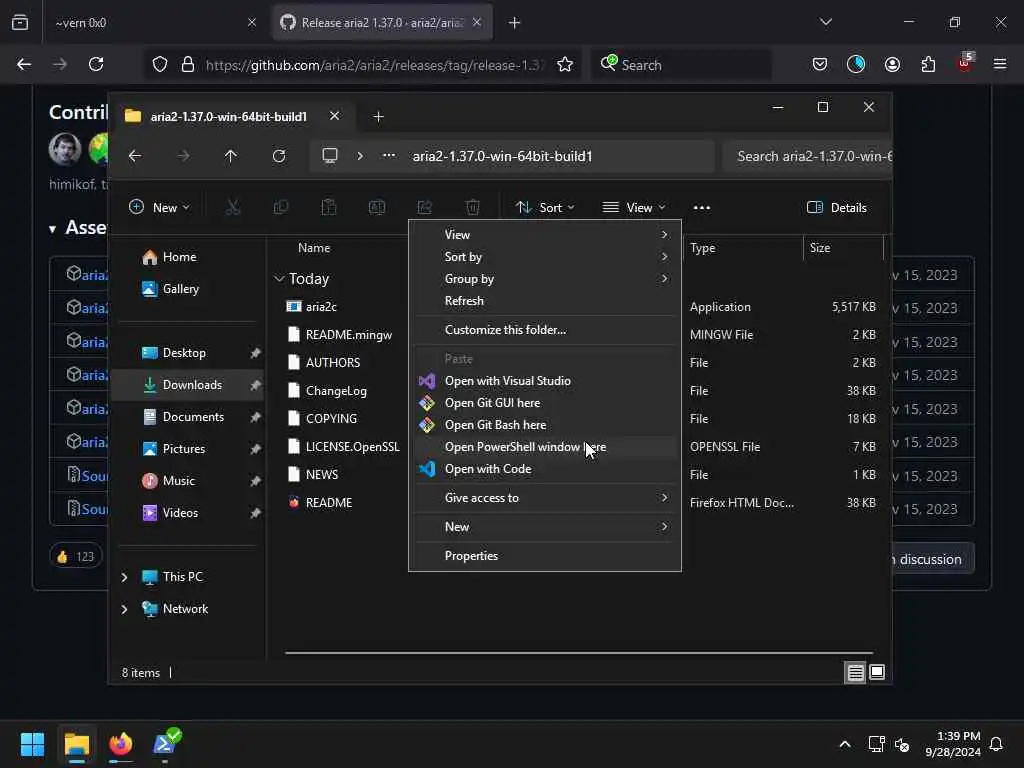Screen dimensions: 1024x768
Task: Refresh the Explorer folder view
Action: coord(279,156)
